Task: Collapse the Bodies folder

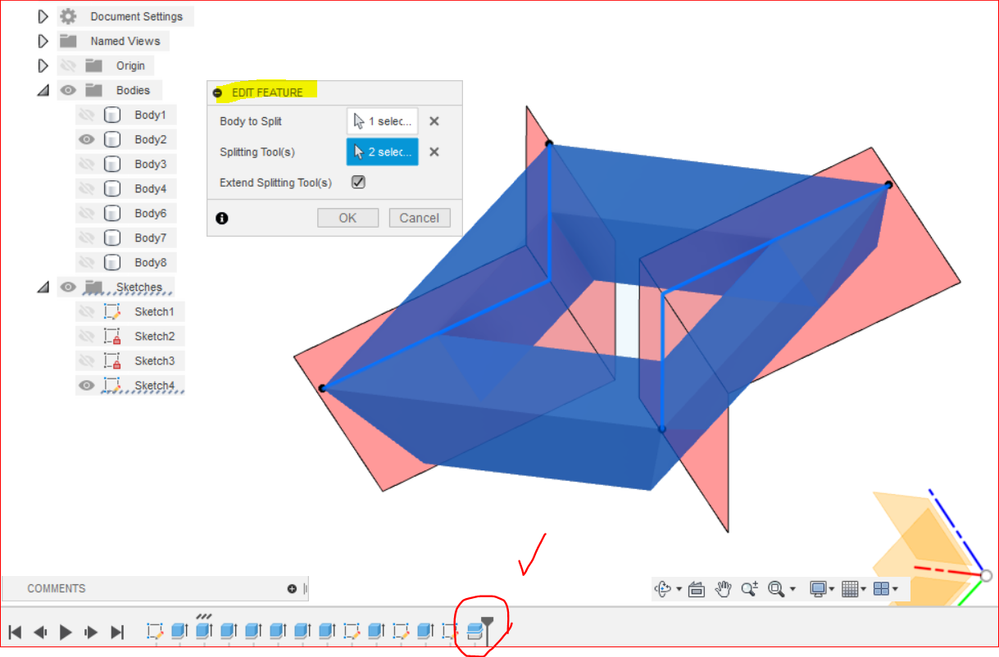Action: 43,90
